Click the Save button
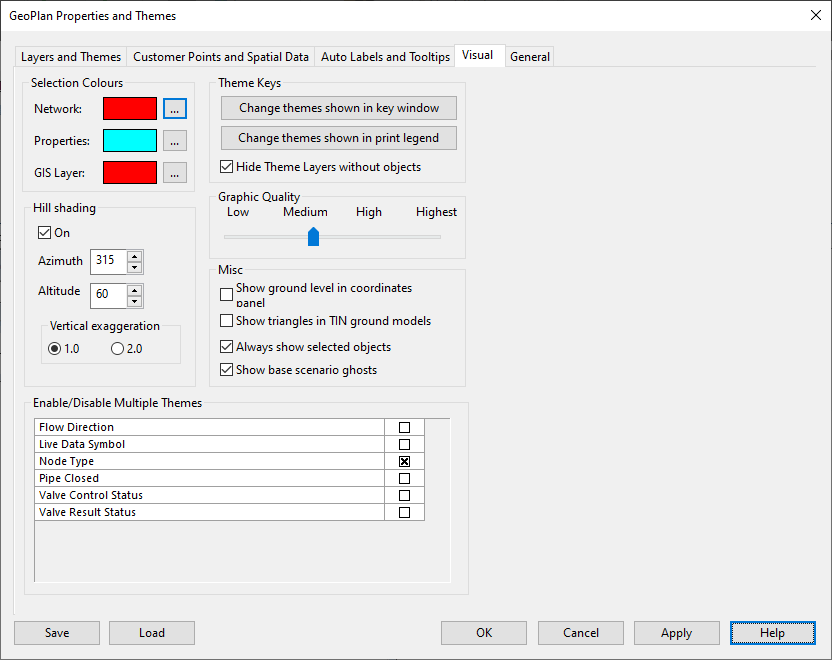This screenshot has width=832, height=660. tap(57, 633)
